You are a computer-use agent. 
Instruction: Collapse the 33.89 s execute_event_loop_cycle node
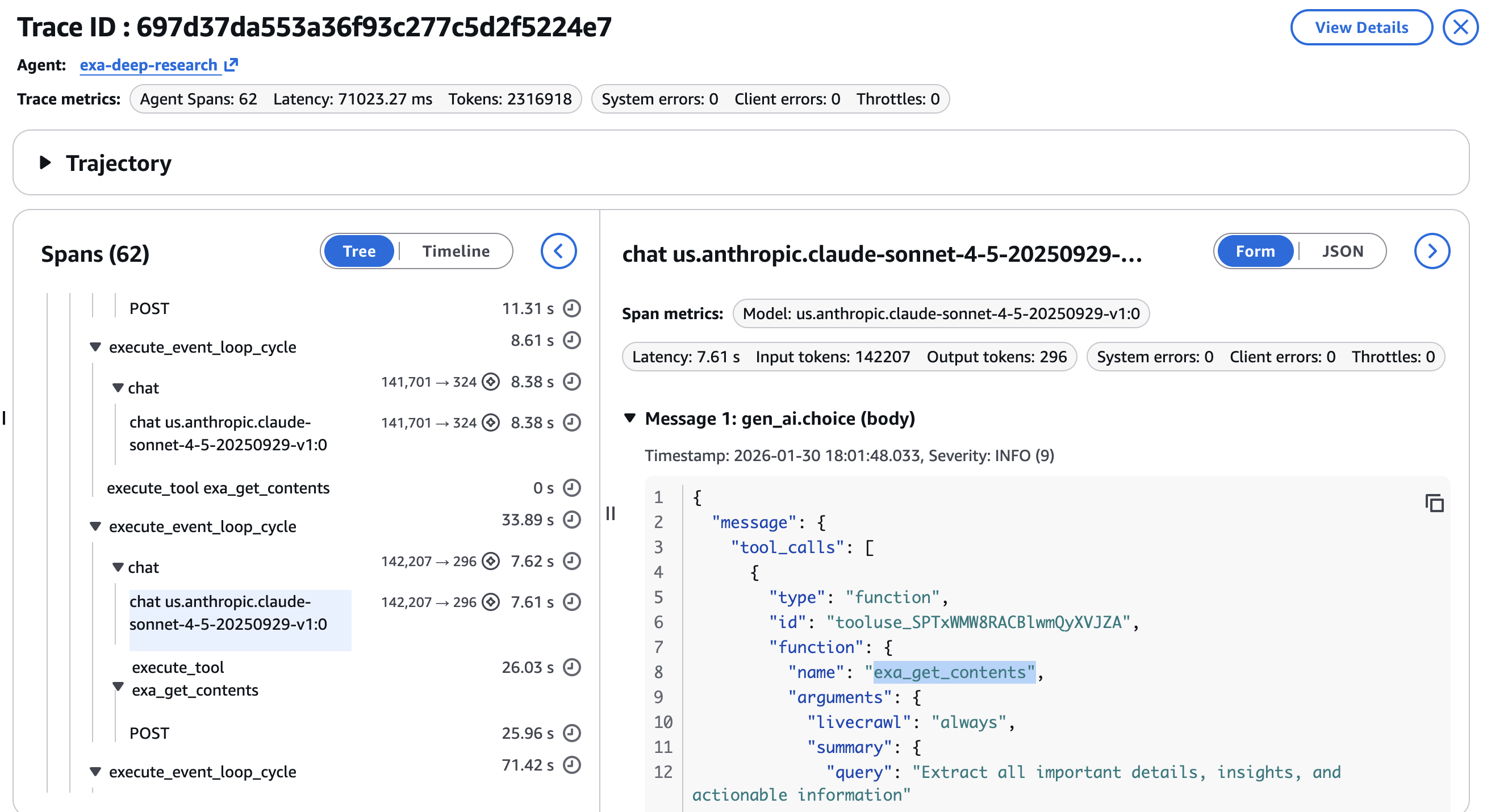[x=95, y=526]
